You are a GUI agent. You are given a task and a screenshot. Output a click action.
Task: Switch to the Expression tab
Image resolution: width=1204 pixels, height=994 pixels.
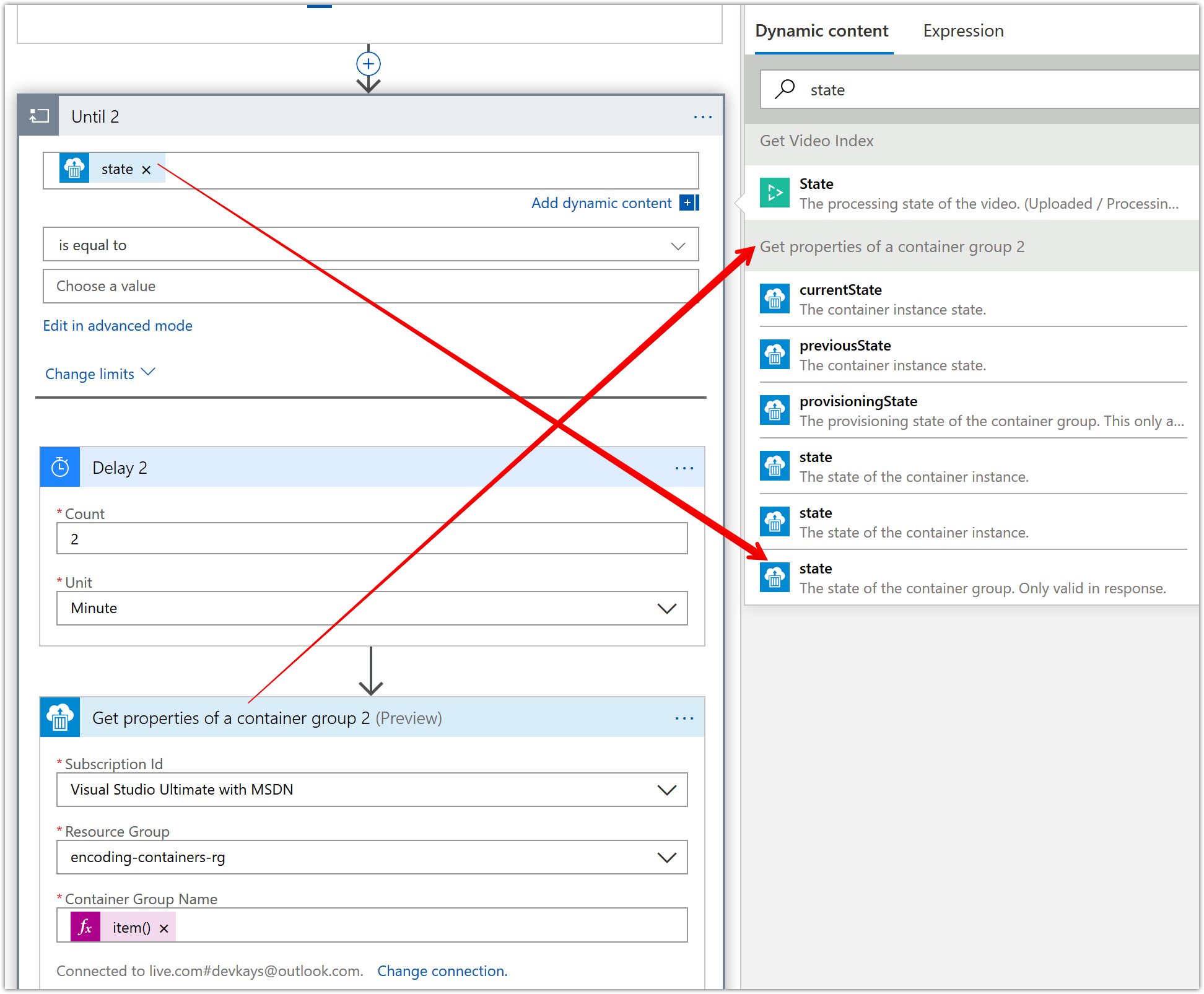962,30
